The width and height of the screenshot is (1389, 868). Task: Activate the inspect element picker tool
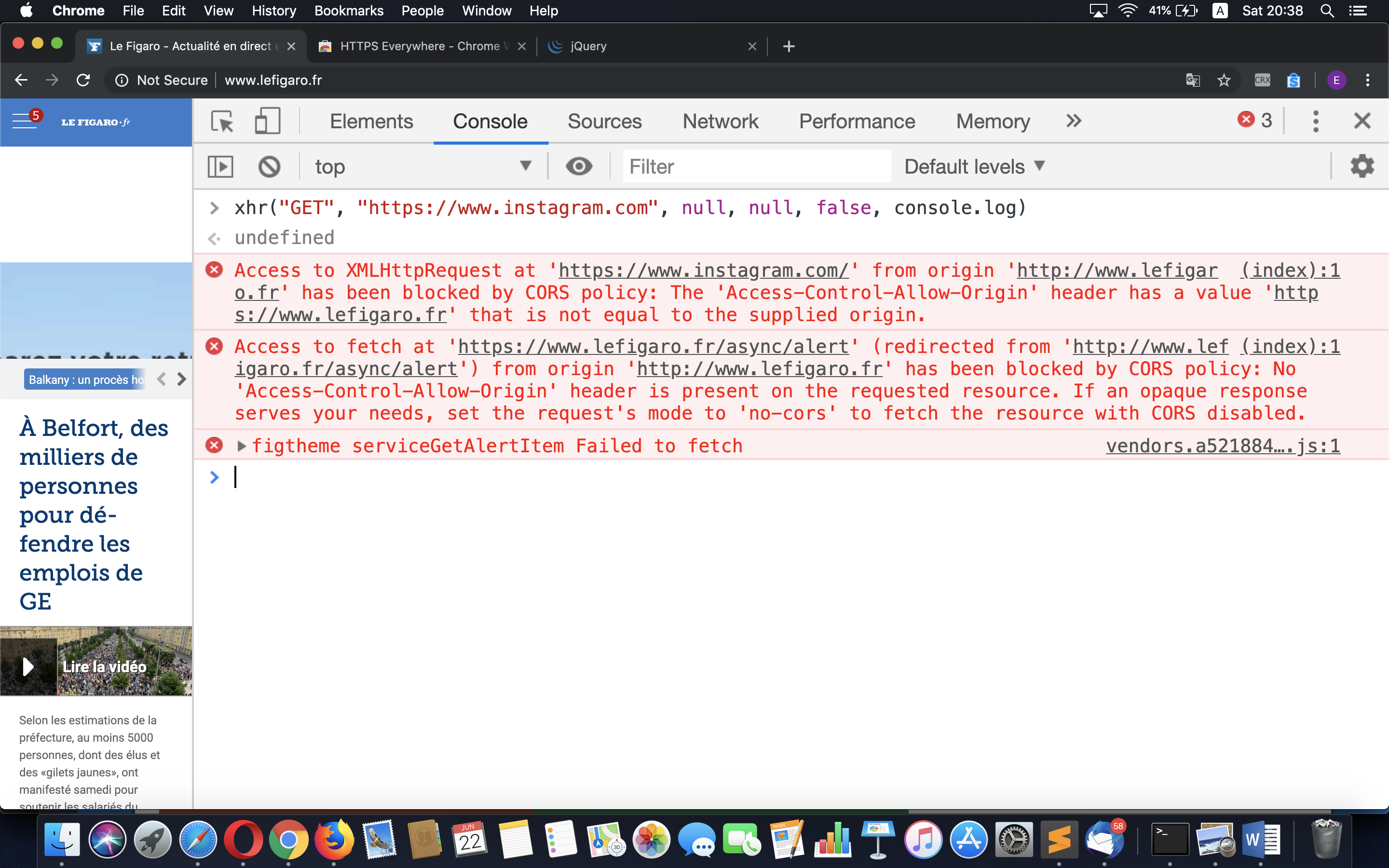[x=222, y=122]
